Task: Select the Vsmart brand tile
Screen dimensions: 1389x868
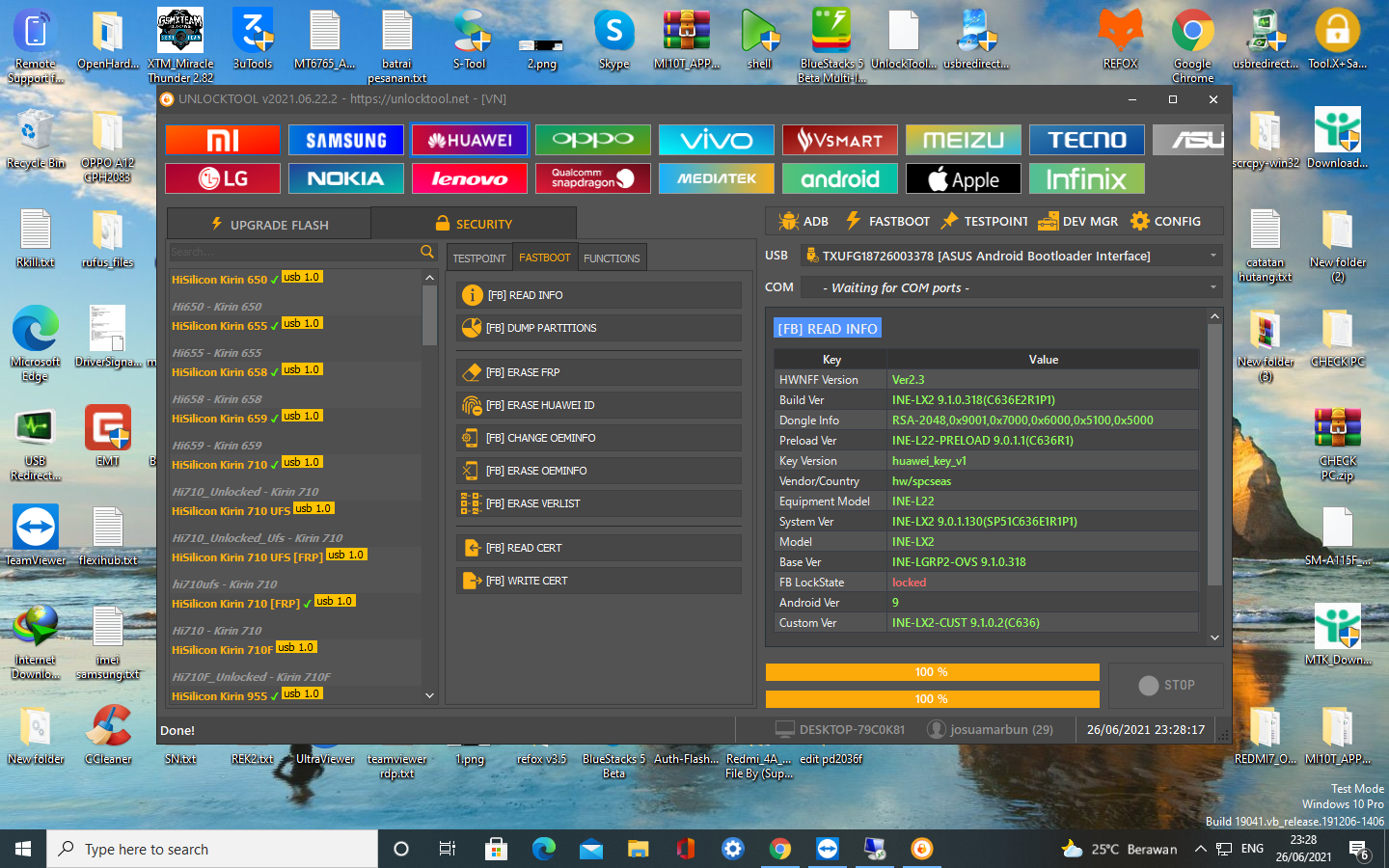Action: (840, 140)
